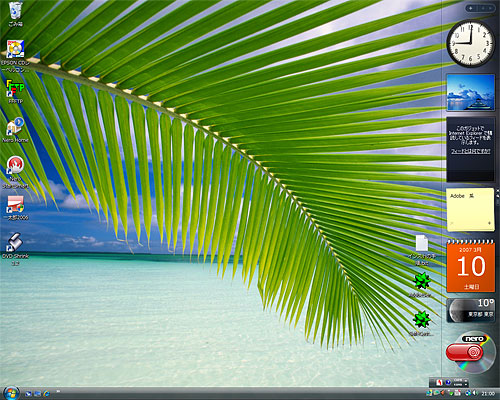Add a new note with the sticky note plus
This screenshot has width=500, height=400.
[x=489, y=223]
